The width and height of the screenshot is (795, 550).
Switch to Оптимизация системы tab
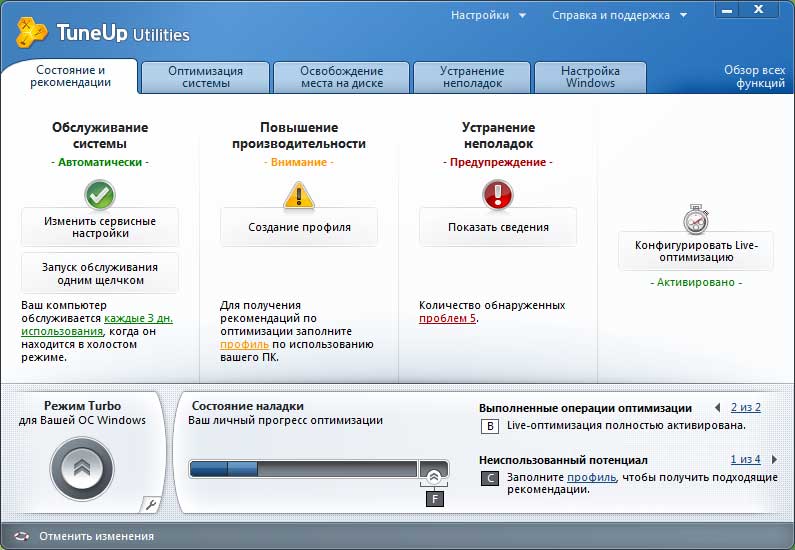click(x=205, y=77)
